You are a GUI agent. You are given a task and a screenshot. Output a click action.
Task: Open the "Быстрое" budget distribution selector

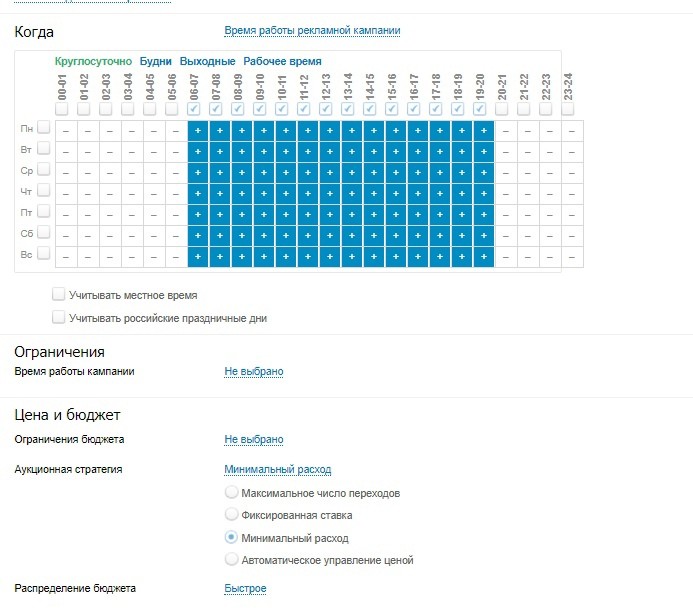tap(245, 588)
